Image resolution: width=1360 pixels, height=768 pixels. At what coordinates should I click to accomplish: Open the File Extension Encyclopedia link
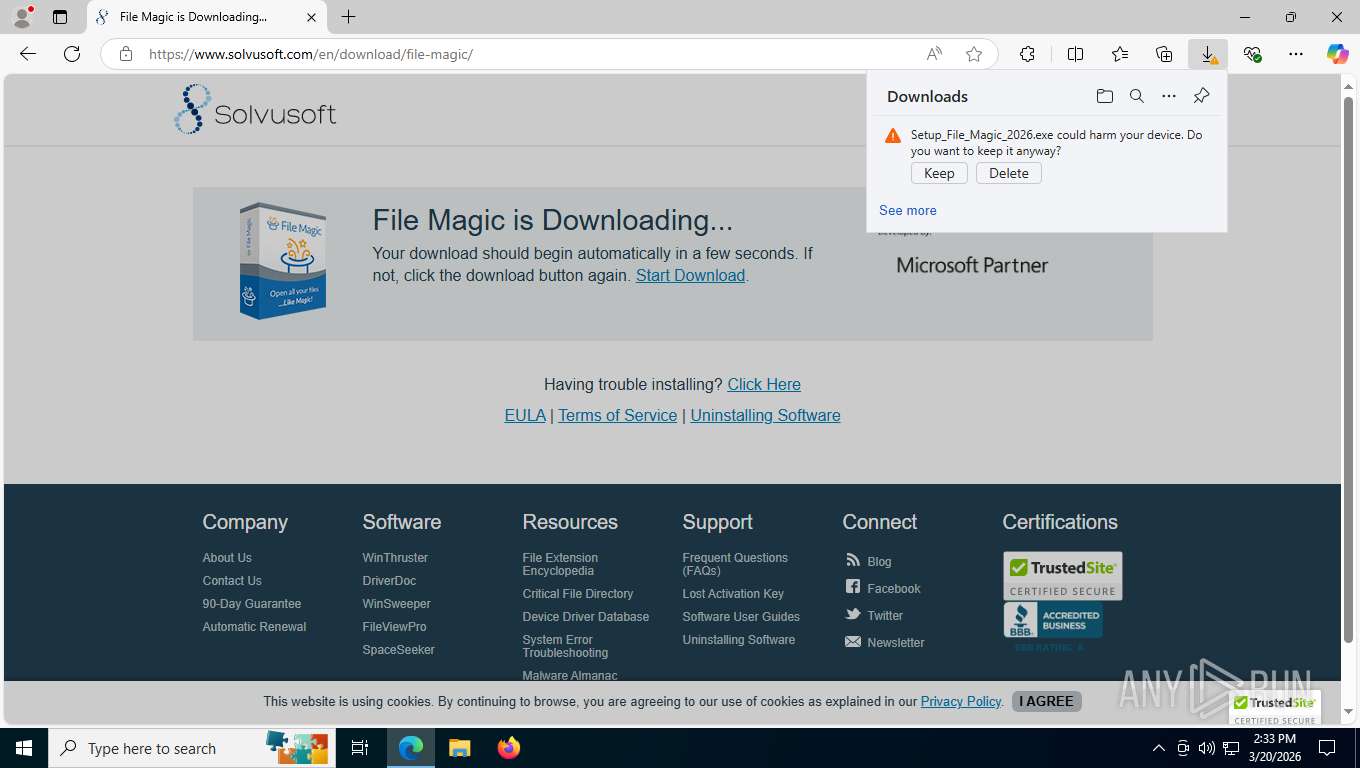coord(560,564)
